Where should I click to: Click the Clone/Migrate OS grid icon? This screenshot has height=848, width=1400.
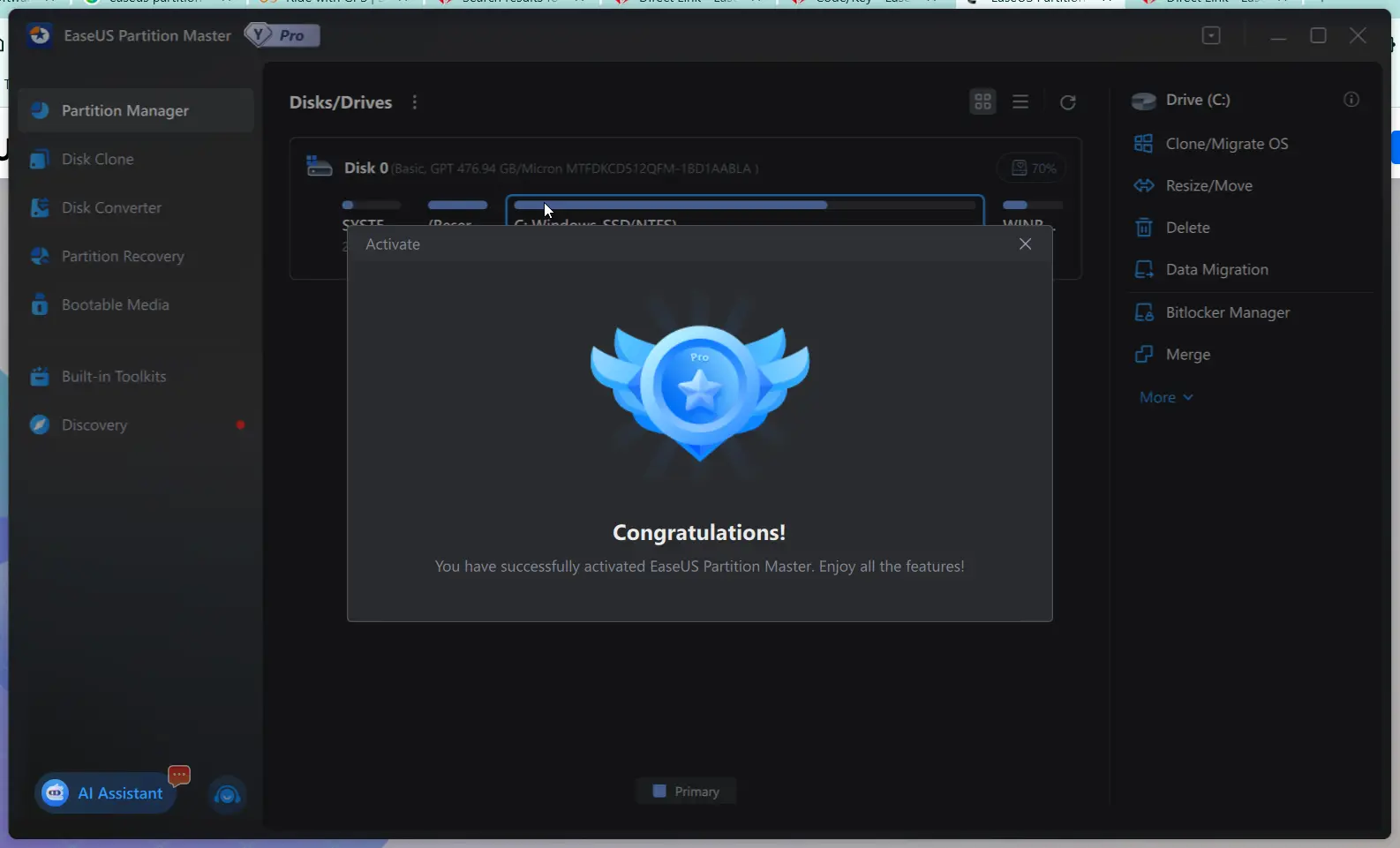(x=1143, y=143)
